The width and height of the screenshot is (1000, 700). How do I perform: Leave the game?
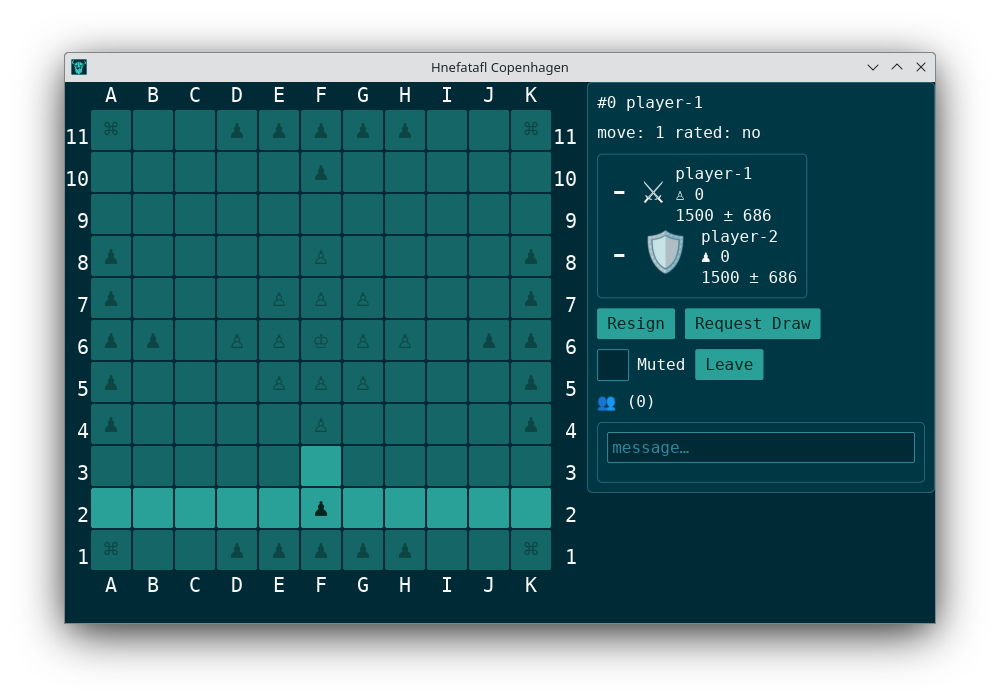(729, 365)
